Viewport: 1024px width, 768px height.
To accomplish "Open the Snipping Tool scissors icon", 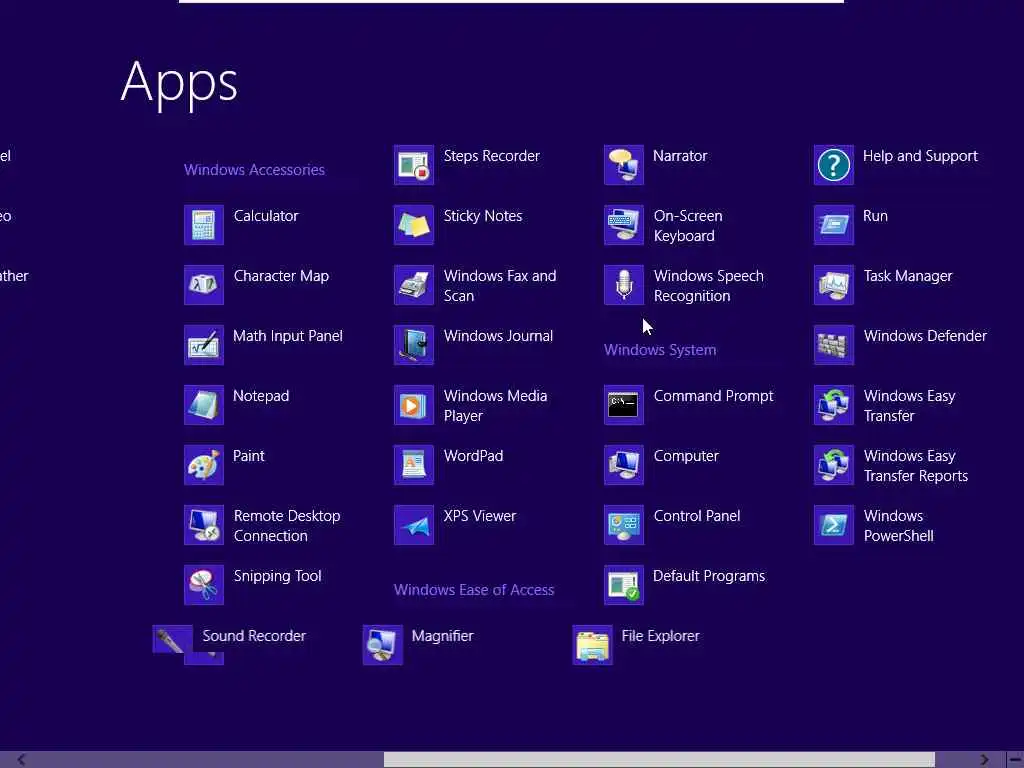I will click(204, 585).
